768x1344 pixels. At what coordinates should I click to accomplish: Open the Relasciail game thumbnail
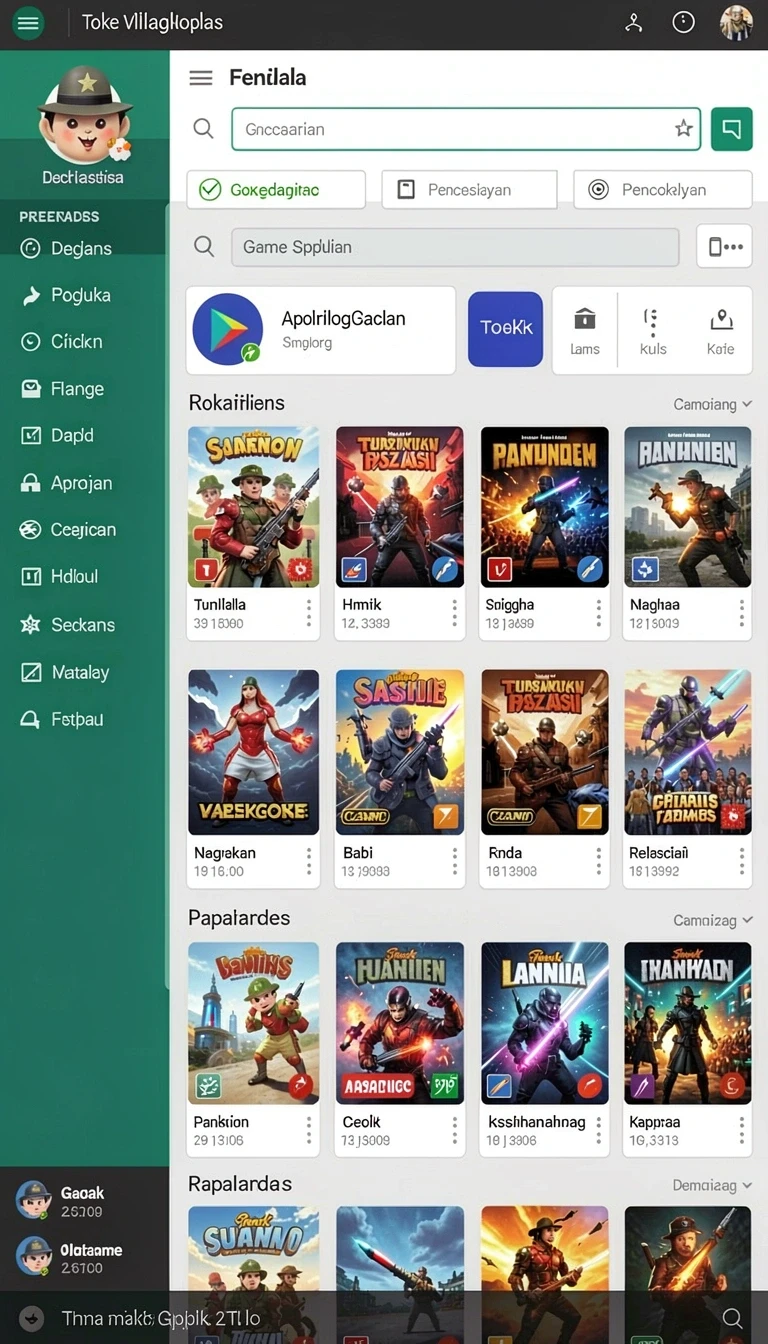688,753
